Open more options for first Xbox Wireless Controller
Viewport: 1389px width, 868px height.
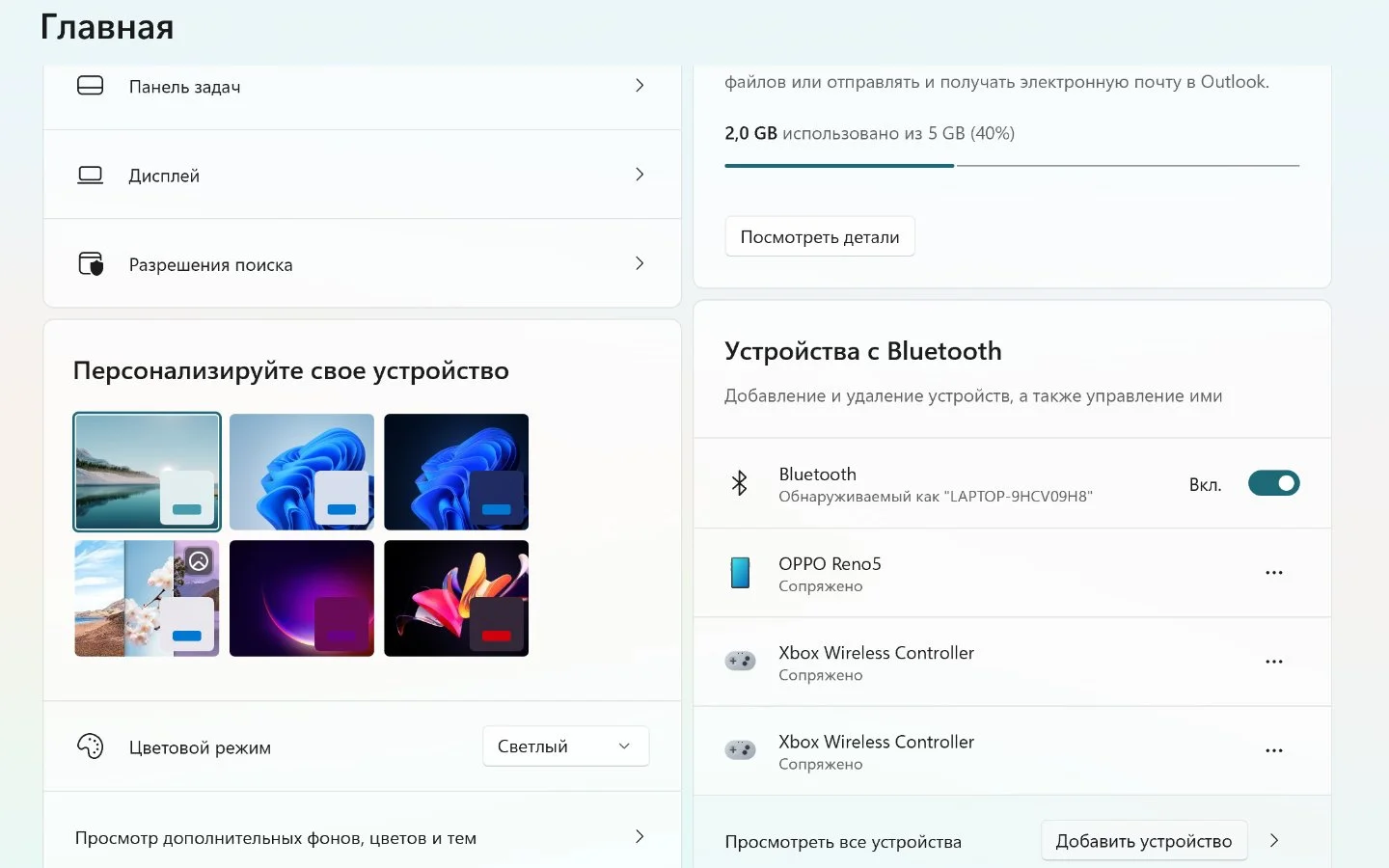pyautogui.click(x=1273, y=662)
